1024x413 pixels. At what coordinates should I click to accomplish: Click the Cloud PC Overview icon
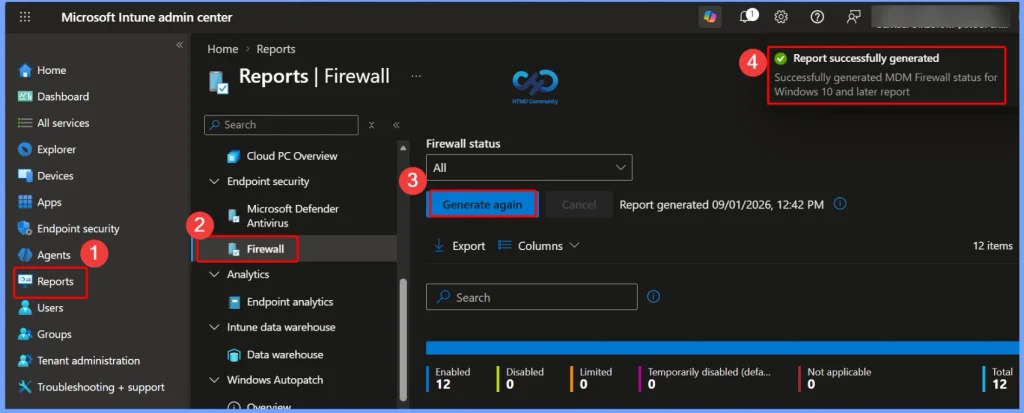pyautogui.click(x=234, y=156)
